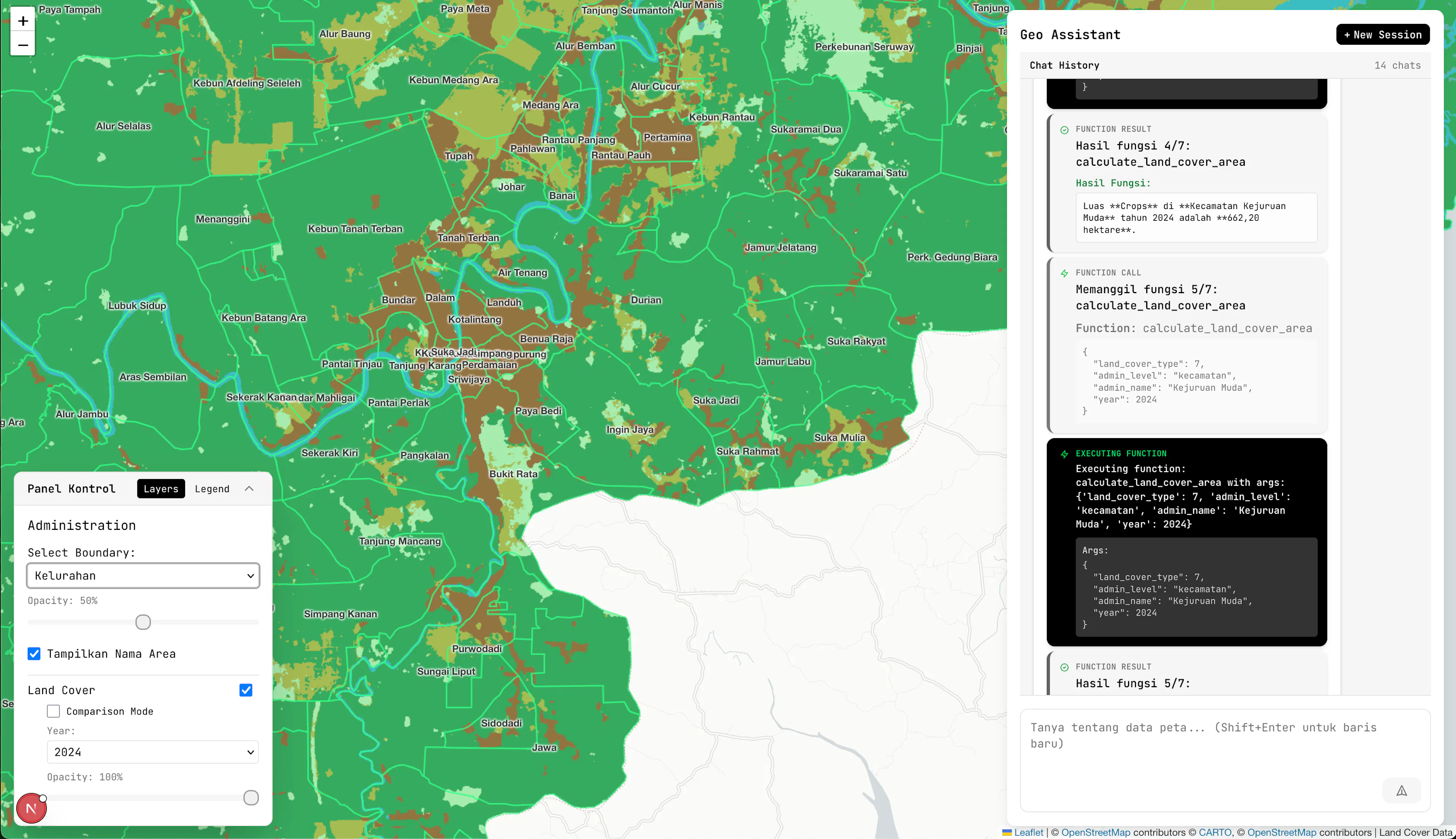Open the Year 2024 dropdown
The width and height of the screenshot is (1456, 839).
tap(153, 752)
